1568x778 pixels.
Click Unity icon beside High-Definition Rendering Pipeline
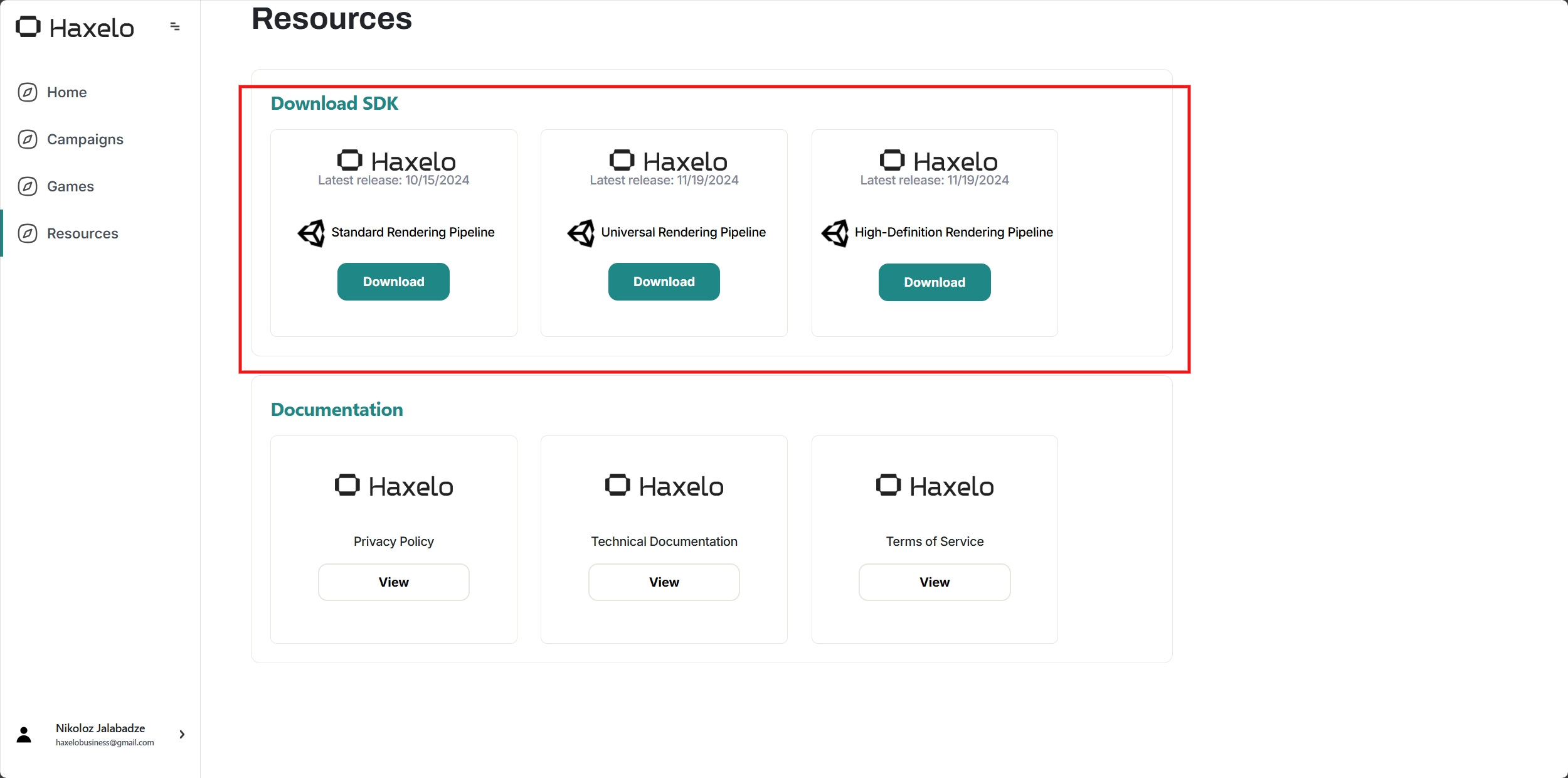coord(835,233)
